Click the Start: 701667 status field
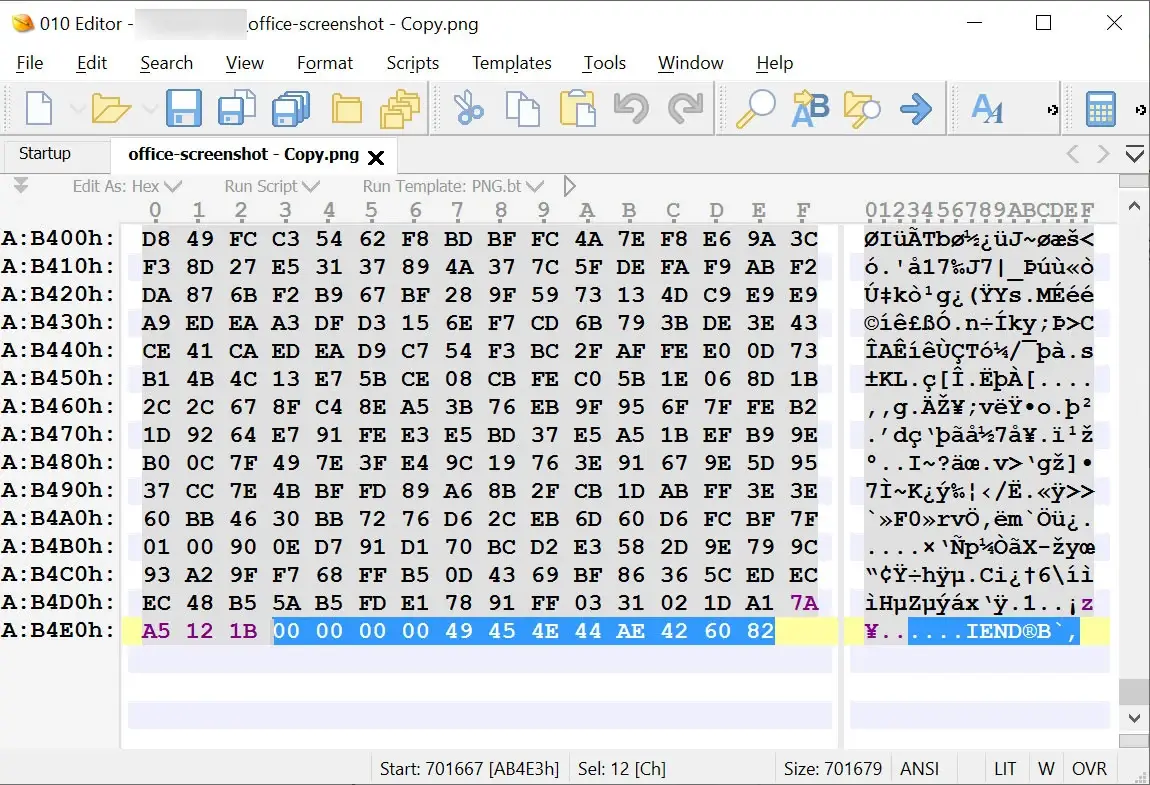 click(x=469, y=768)
